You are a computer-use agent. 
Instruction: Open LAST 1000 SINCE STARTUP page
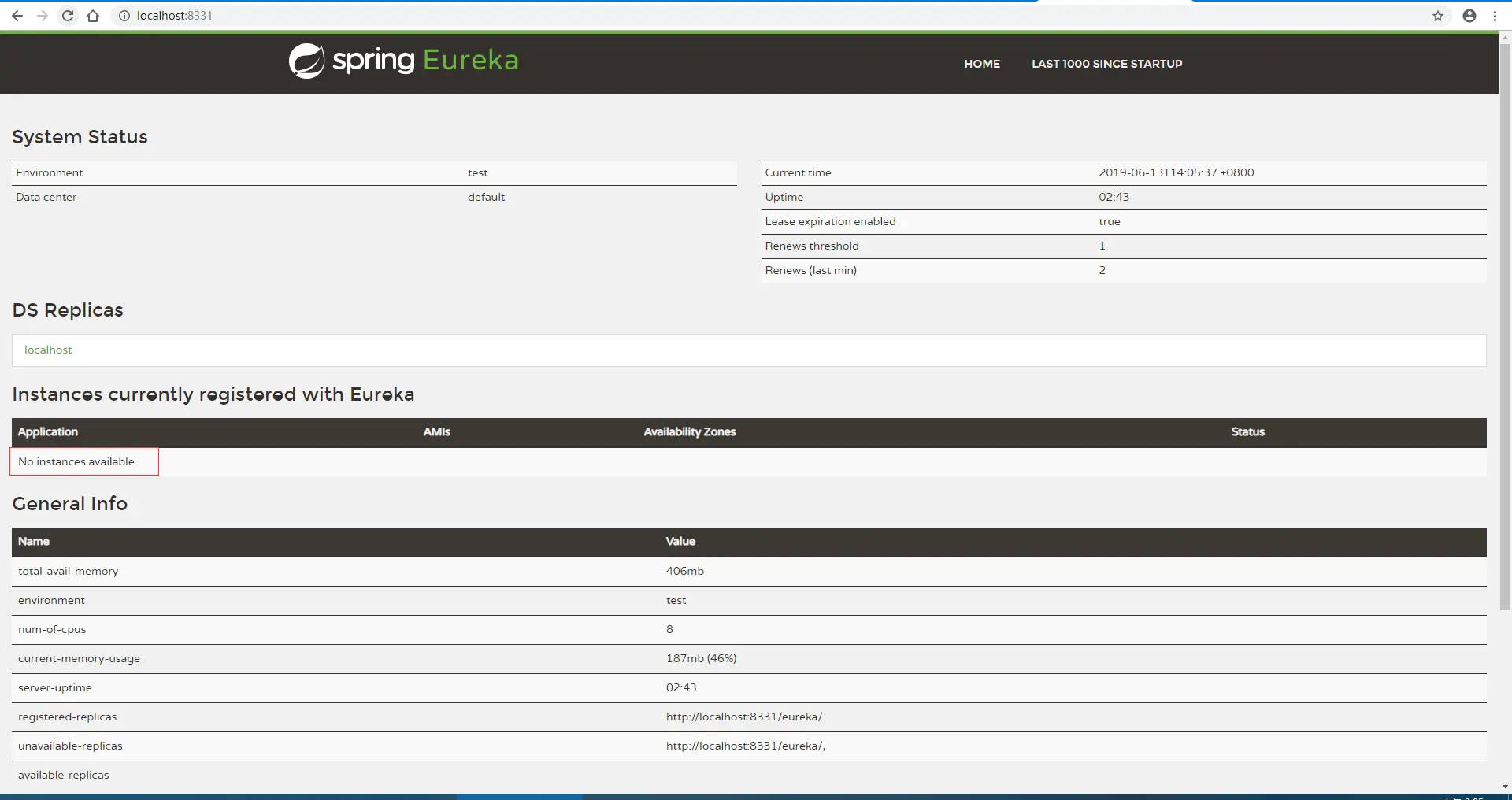[1107, 64]
